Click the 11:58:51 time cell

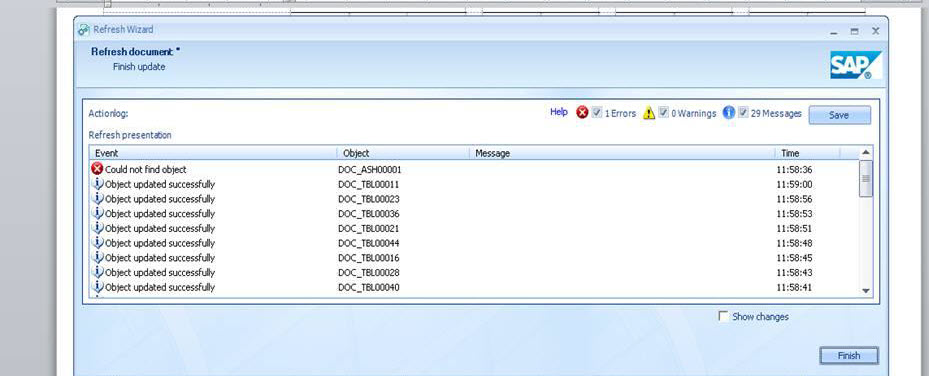click(794, 229)
